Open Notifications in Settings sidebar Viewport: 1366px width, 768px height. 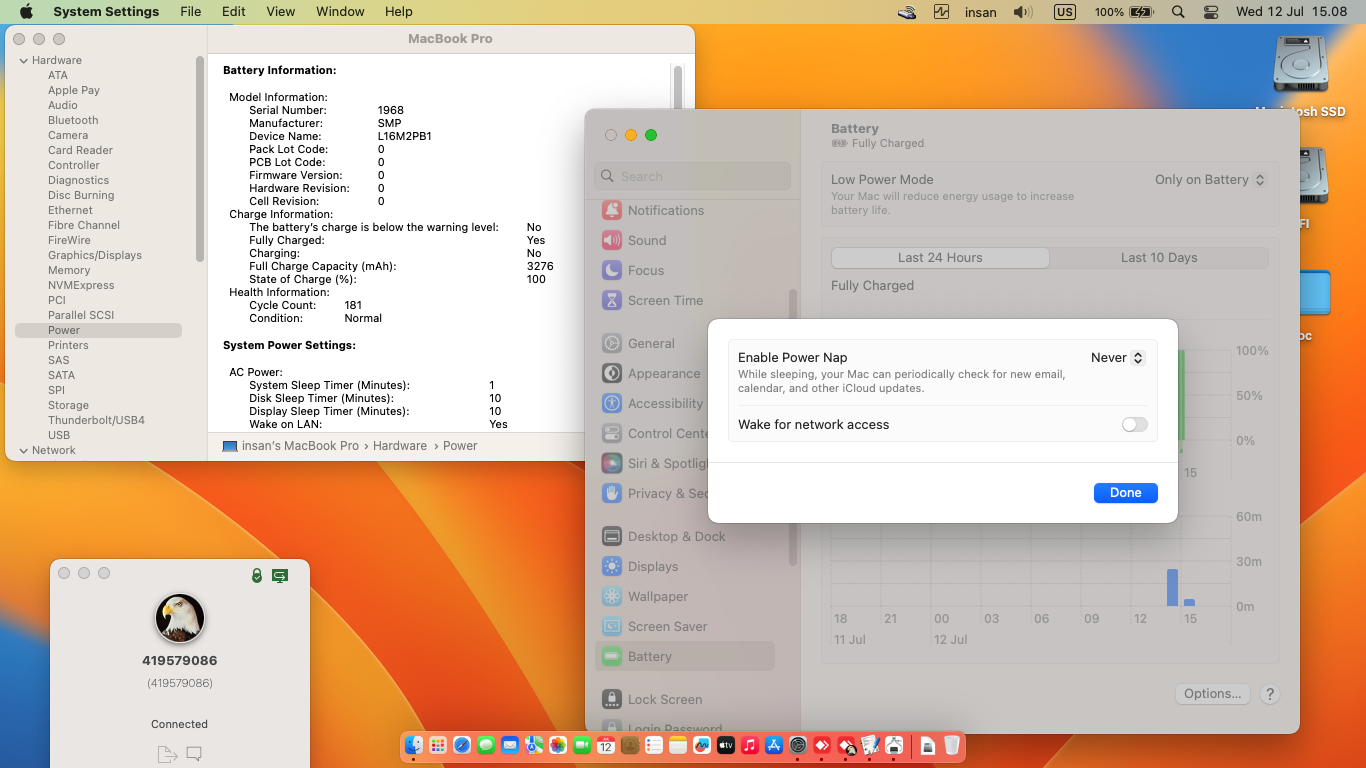pyautogui.click(x=612, y=211)
